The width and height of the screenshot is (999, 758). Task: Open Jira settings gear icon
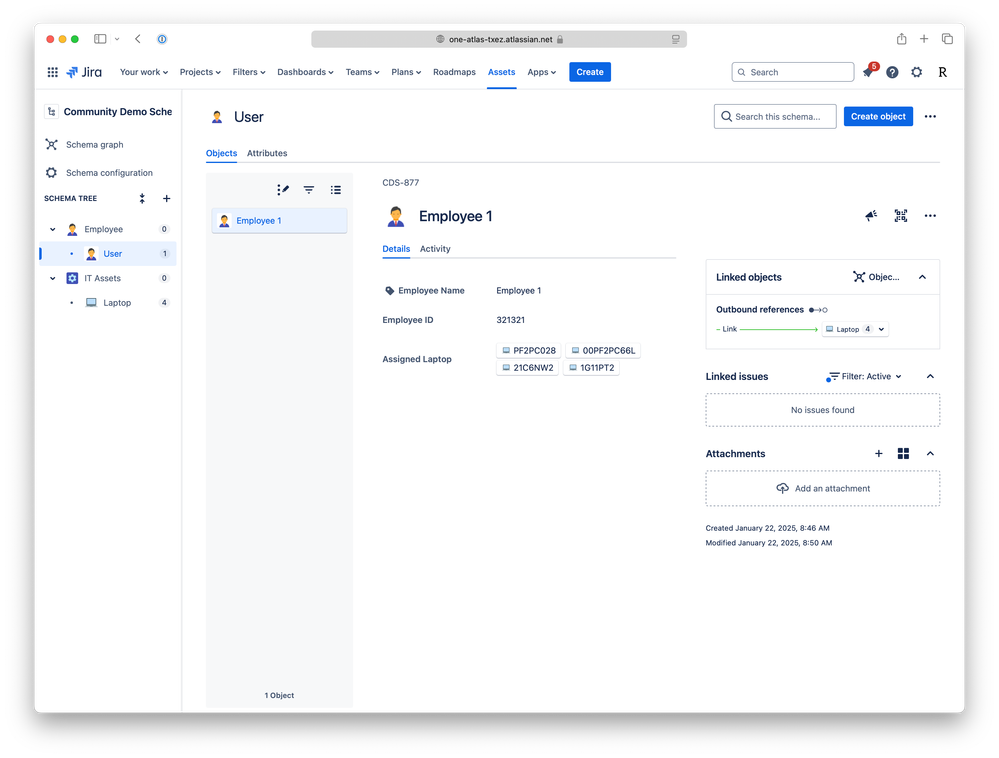click(916, 72)
